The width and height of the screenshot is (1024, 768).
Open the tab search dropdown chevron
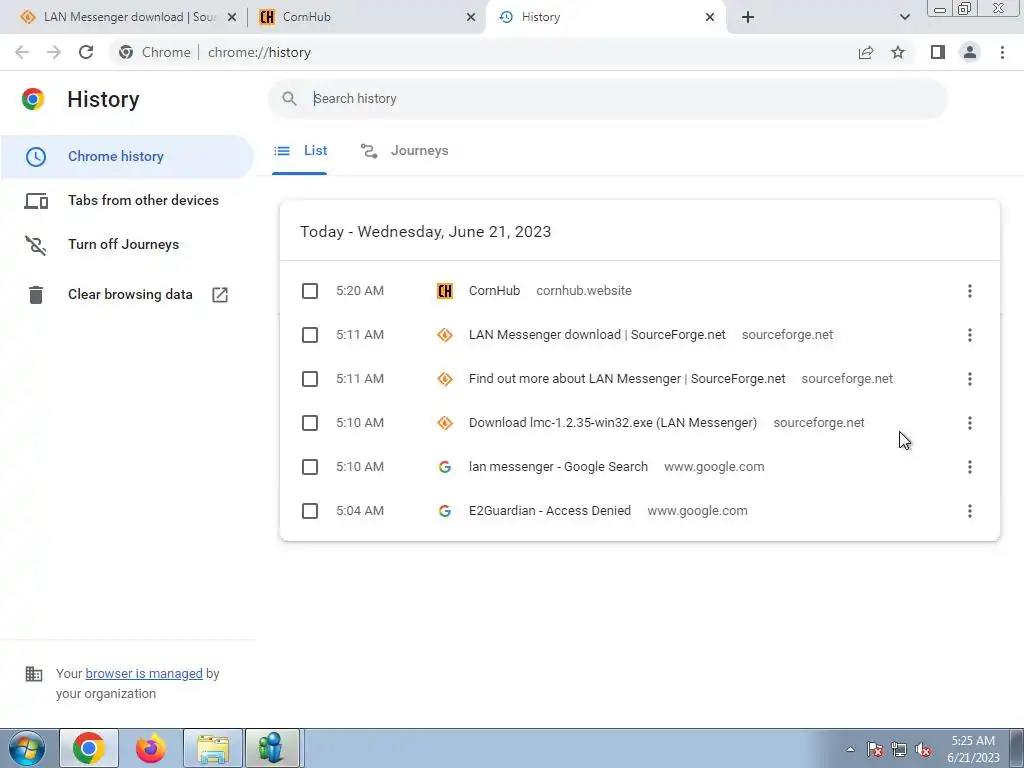904,17
